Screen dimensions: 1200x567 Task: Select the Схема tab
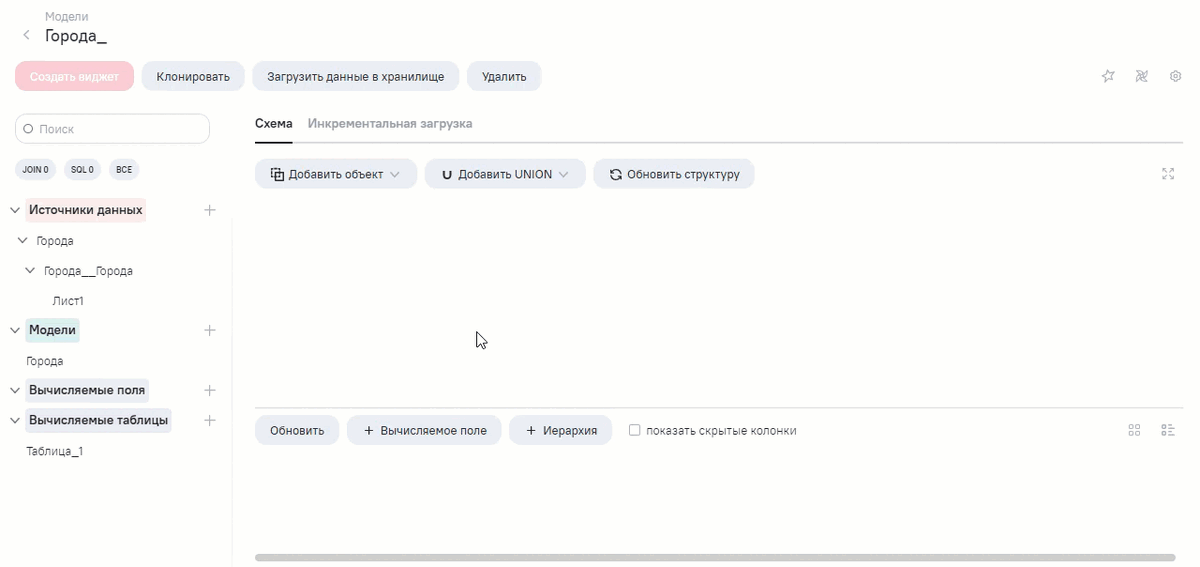274,124
